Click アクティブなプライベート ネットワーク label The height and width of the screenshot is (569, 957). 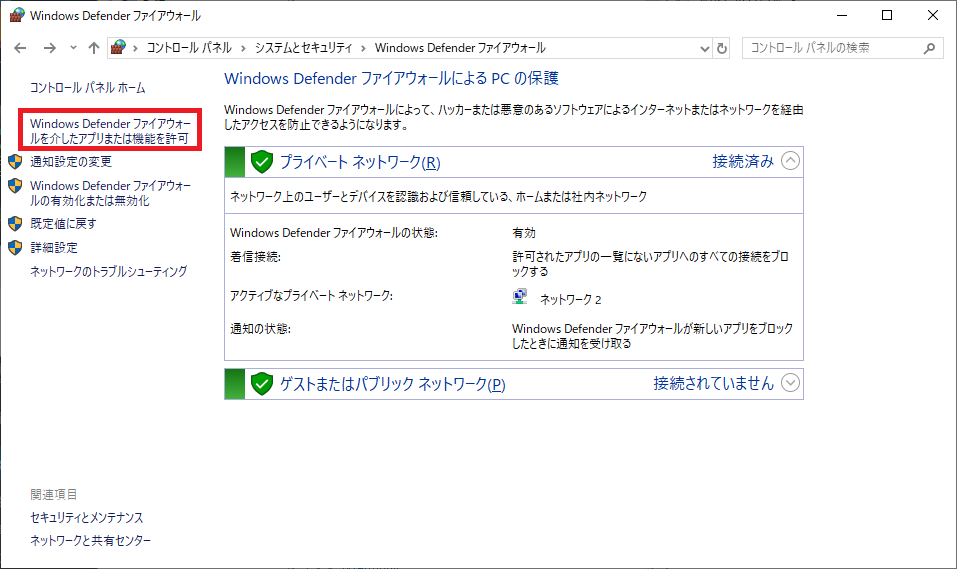[311, 295]
